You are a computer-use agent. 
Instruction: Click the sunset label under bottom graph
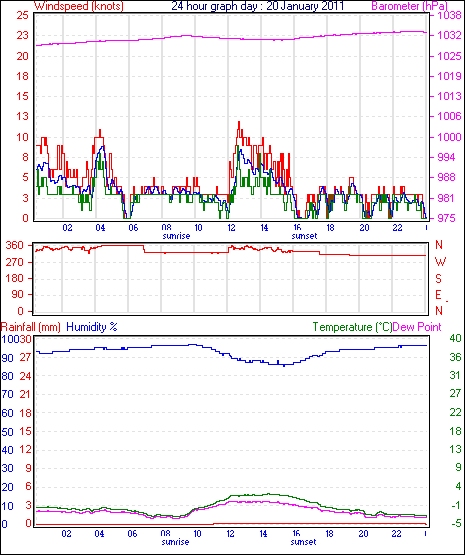[x=303, y=542]
